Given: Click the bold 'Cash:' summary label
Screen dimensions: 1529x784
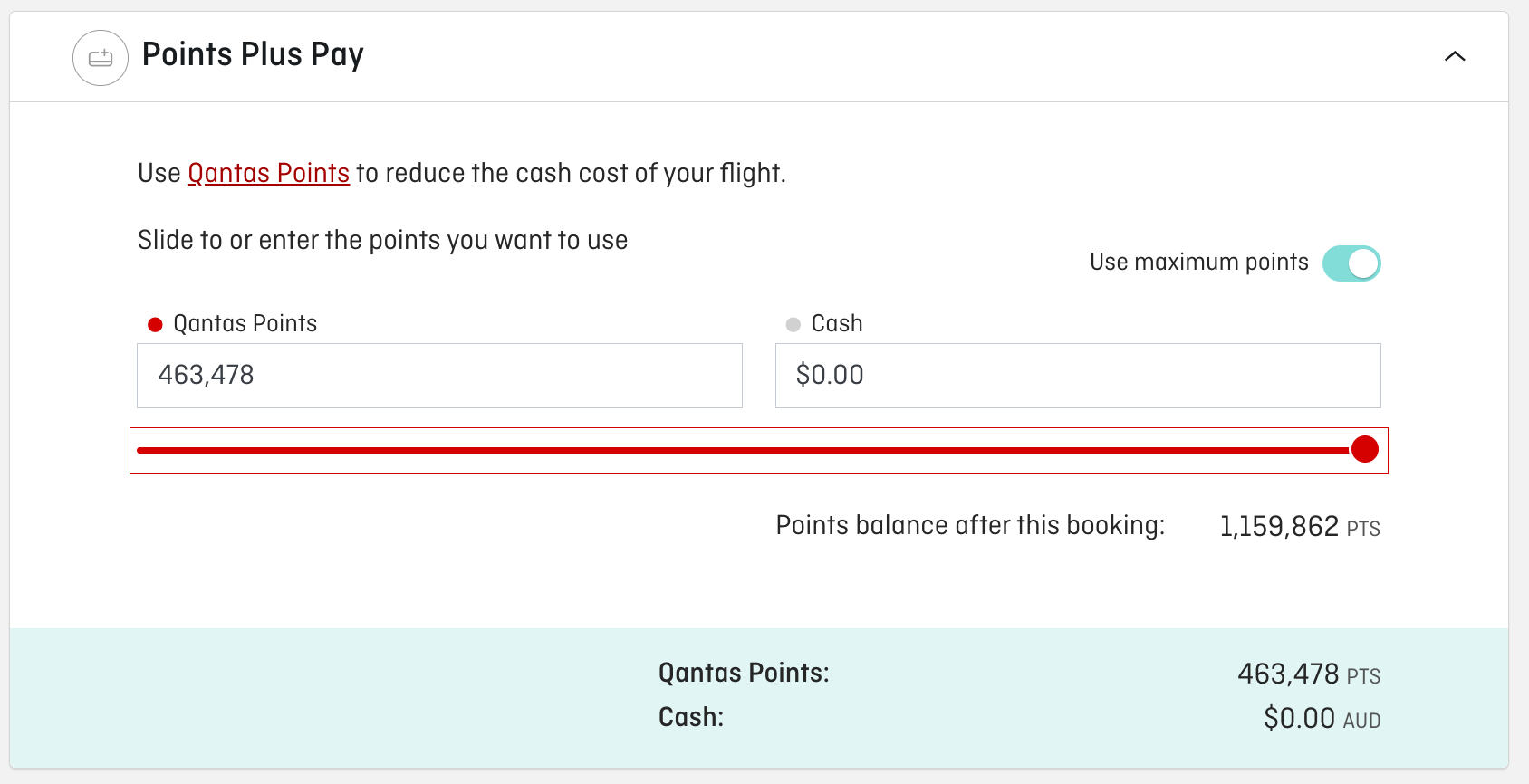Looking at the screenshot, I should tap(691, 718).
